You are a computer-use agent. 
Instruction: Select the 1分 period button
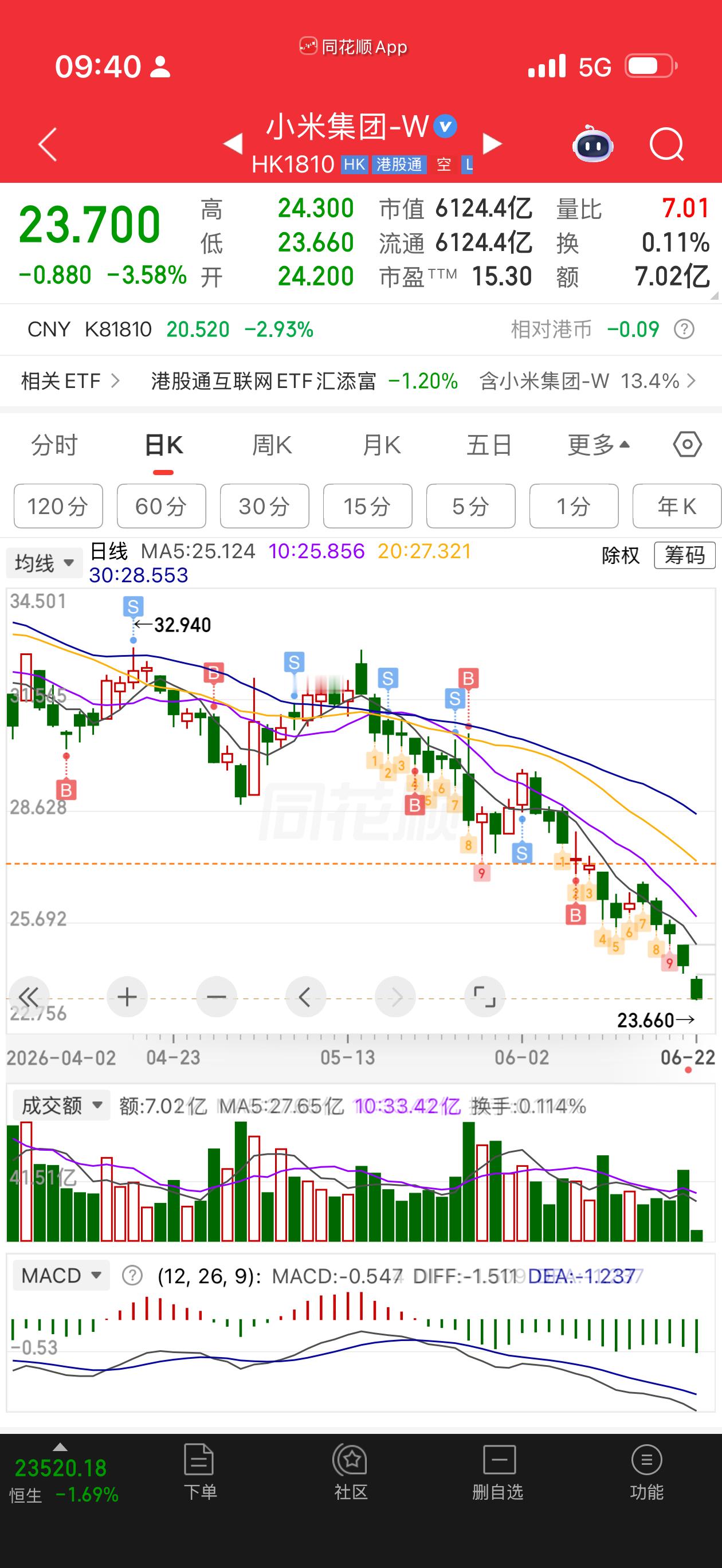coord(574,506)
